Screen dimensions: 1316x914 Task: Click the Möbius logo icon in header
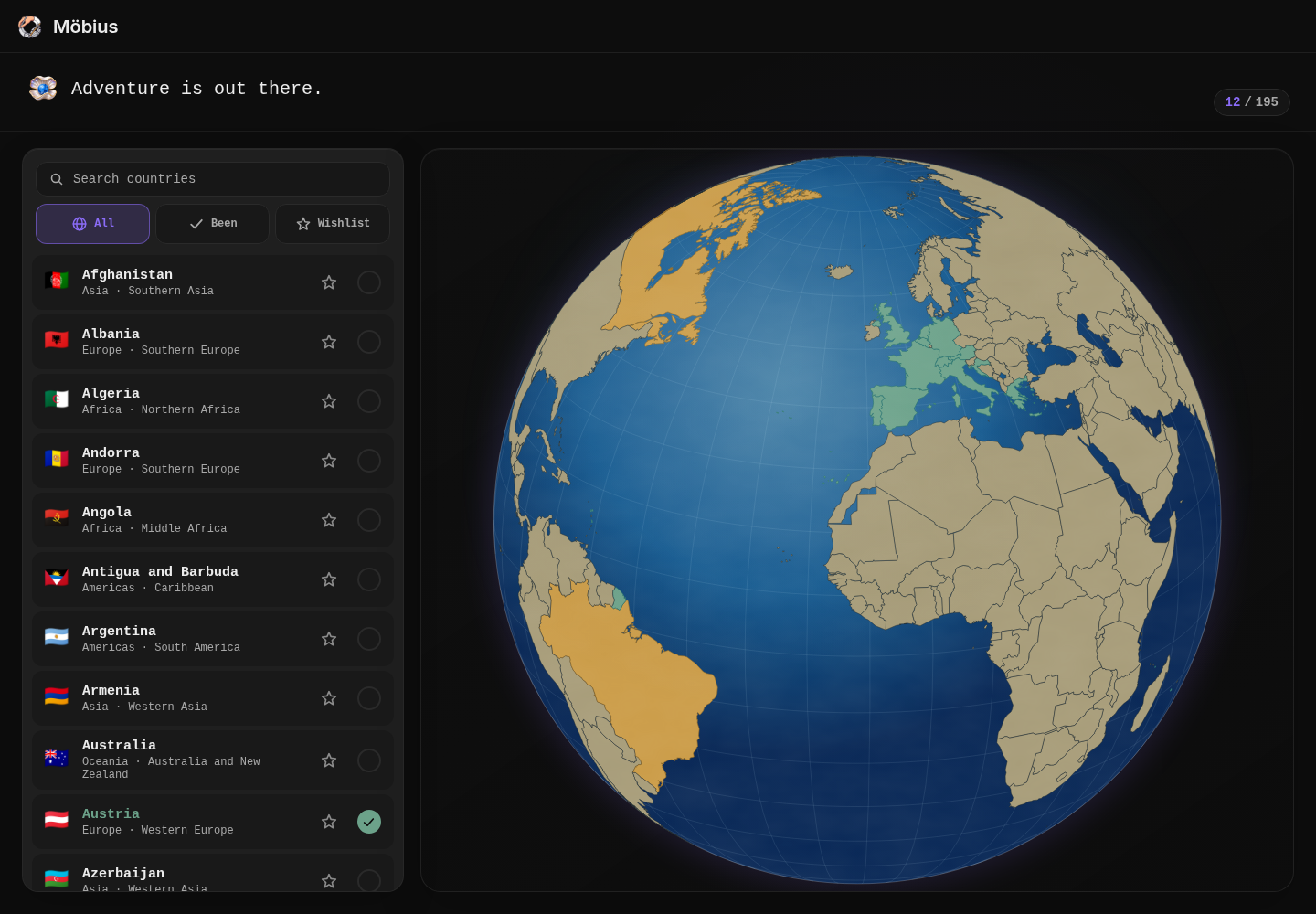pos(30,27)
